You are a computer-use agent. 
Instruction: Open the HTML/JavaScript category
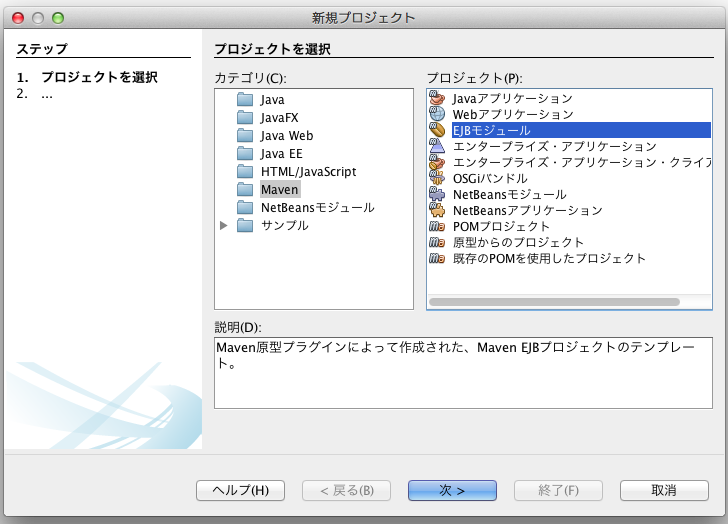pyautogui.click(x=308, y=172)
